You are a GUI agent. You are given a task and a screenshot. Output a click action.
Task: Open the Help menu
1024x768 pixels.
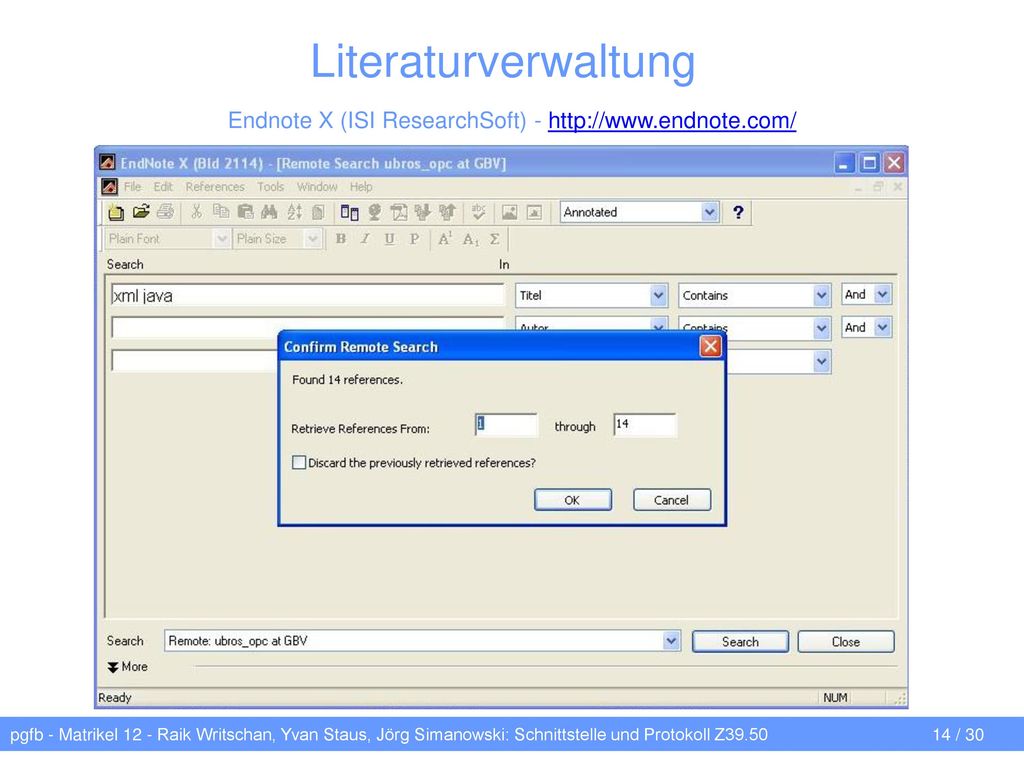(x=361, y=187)
